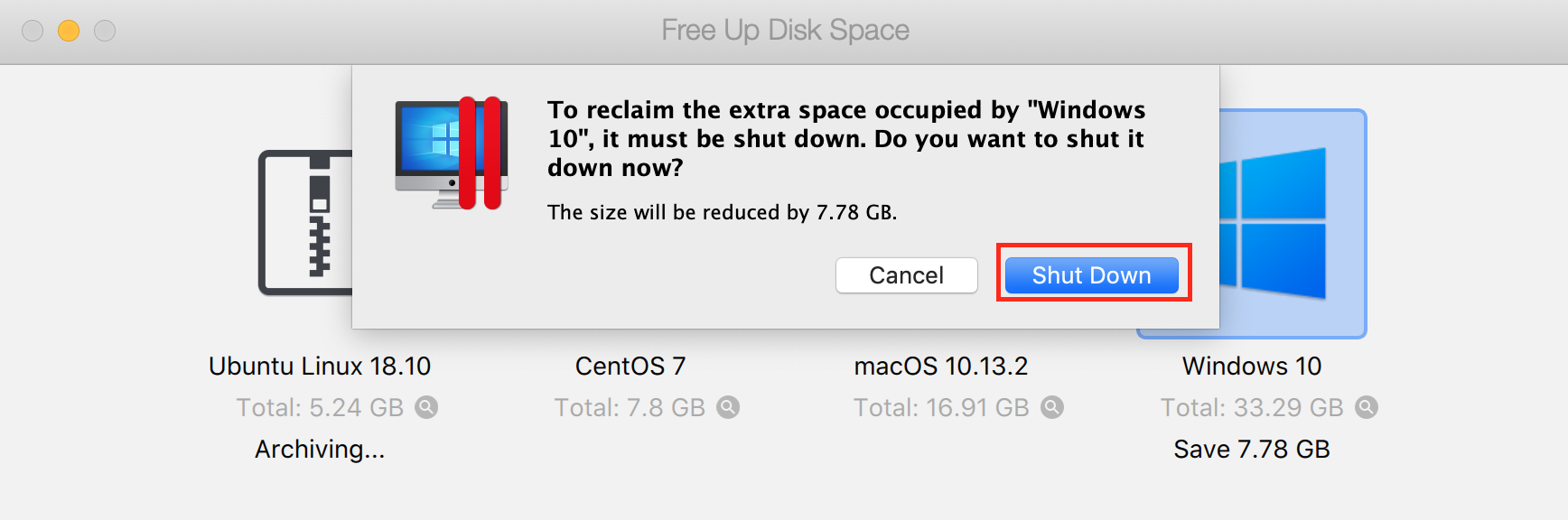The height and width of the screenshot is (520, 1568).
Task: Click the leftmost window close button
Action: pos(33,31)
